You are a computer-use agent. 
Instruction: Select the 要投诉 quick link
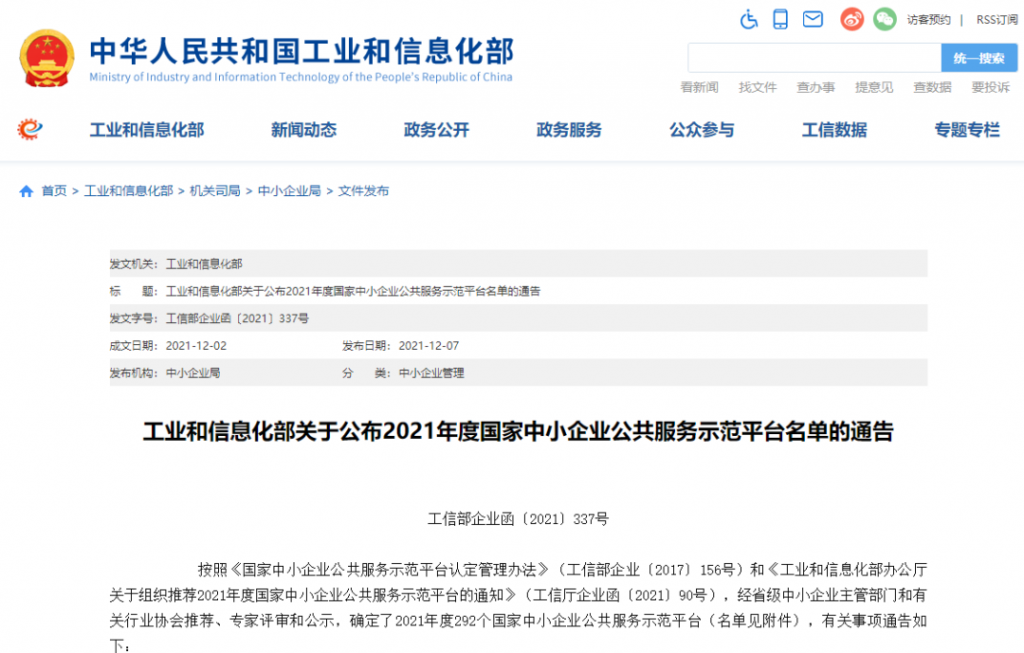990,88
